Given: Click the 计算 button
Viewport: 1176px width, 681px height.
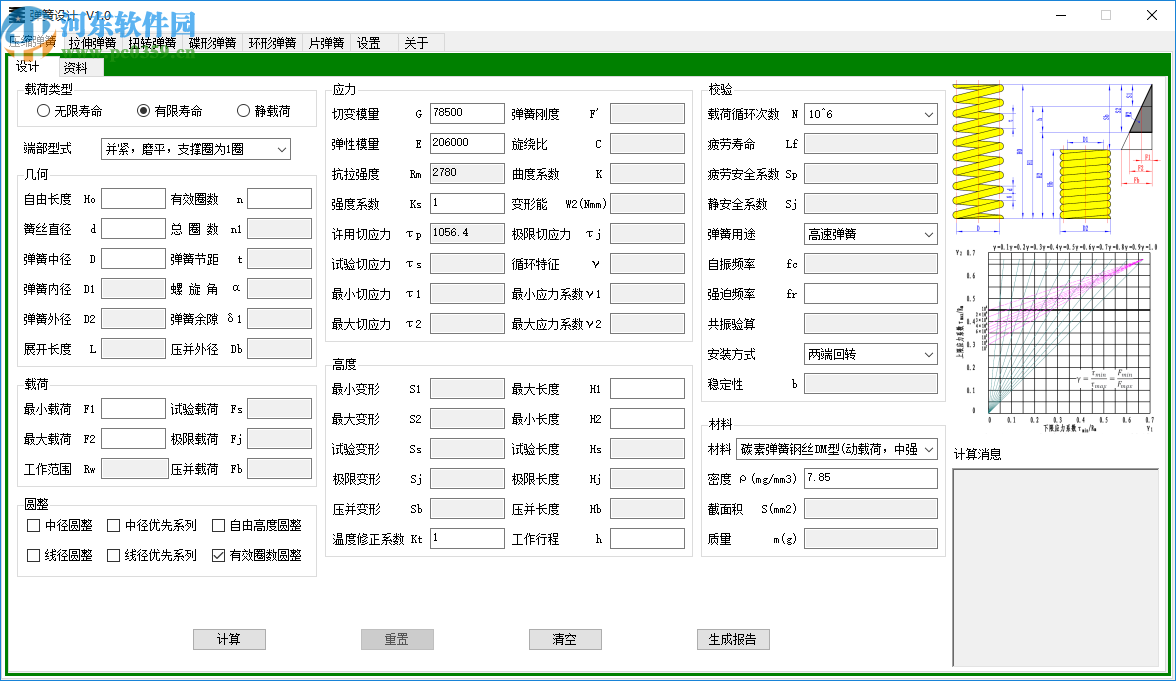Looking at the screenshot, I should pos(229,639).
